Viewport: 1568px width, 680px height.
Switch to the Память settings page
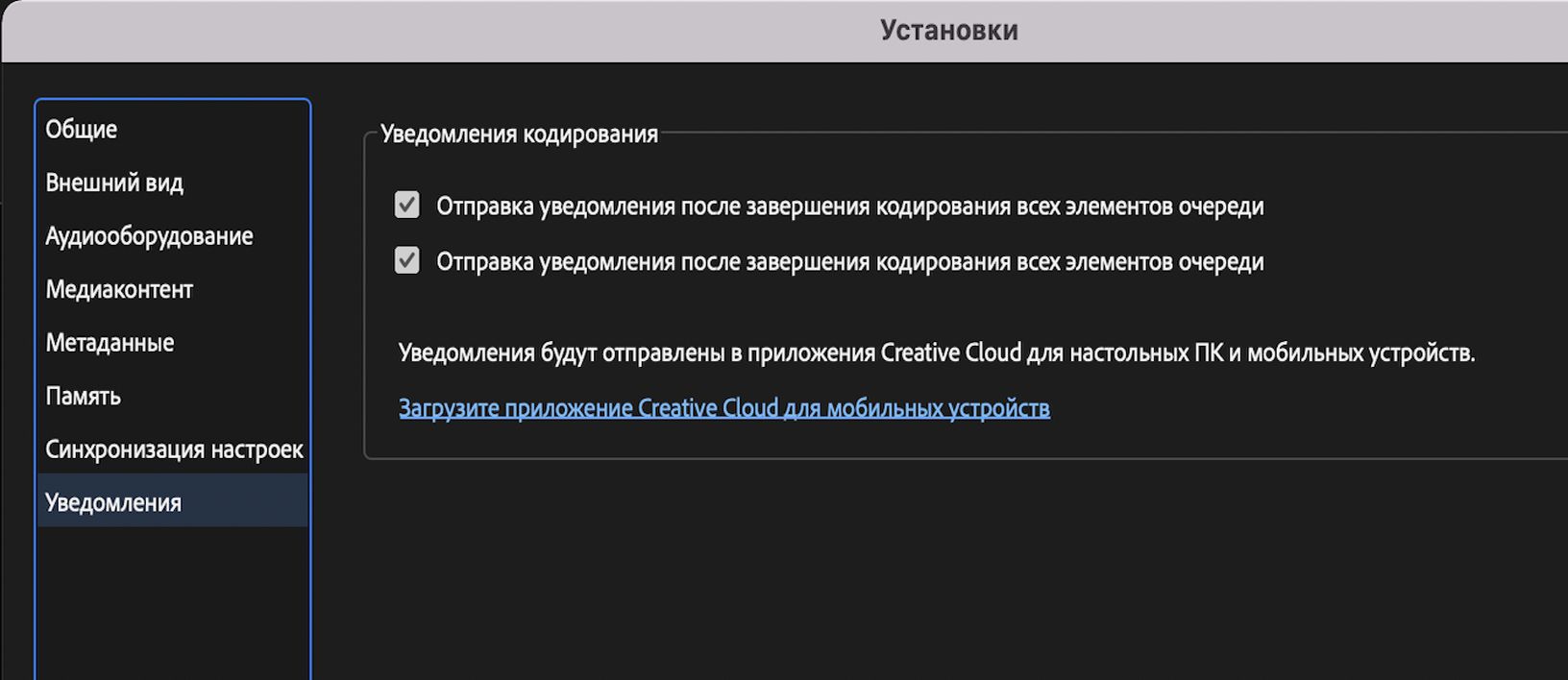coord(84,396)
